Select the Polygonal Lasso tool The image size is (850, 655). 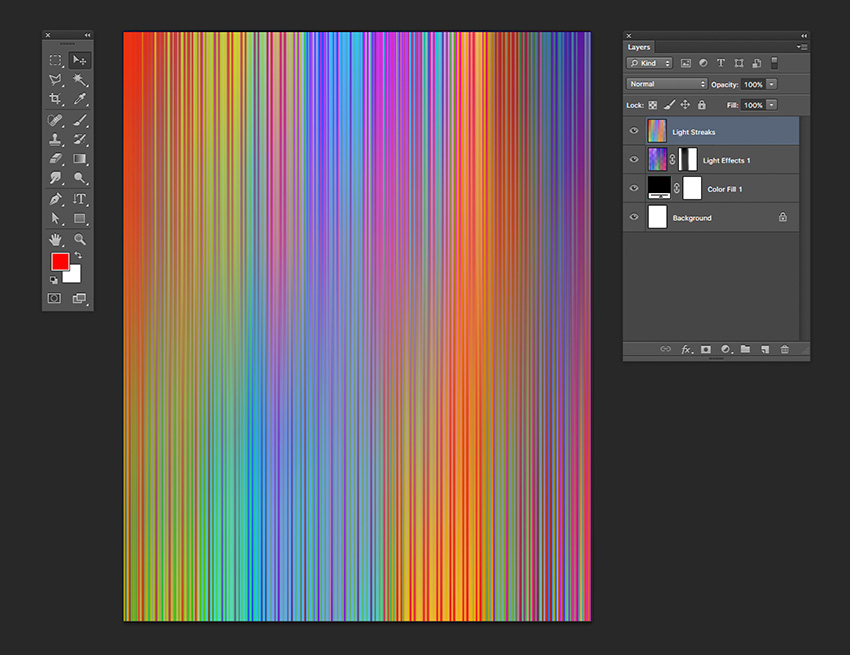[55, 80]
